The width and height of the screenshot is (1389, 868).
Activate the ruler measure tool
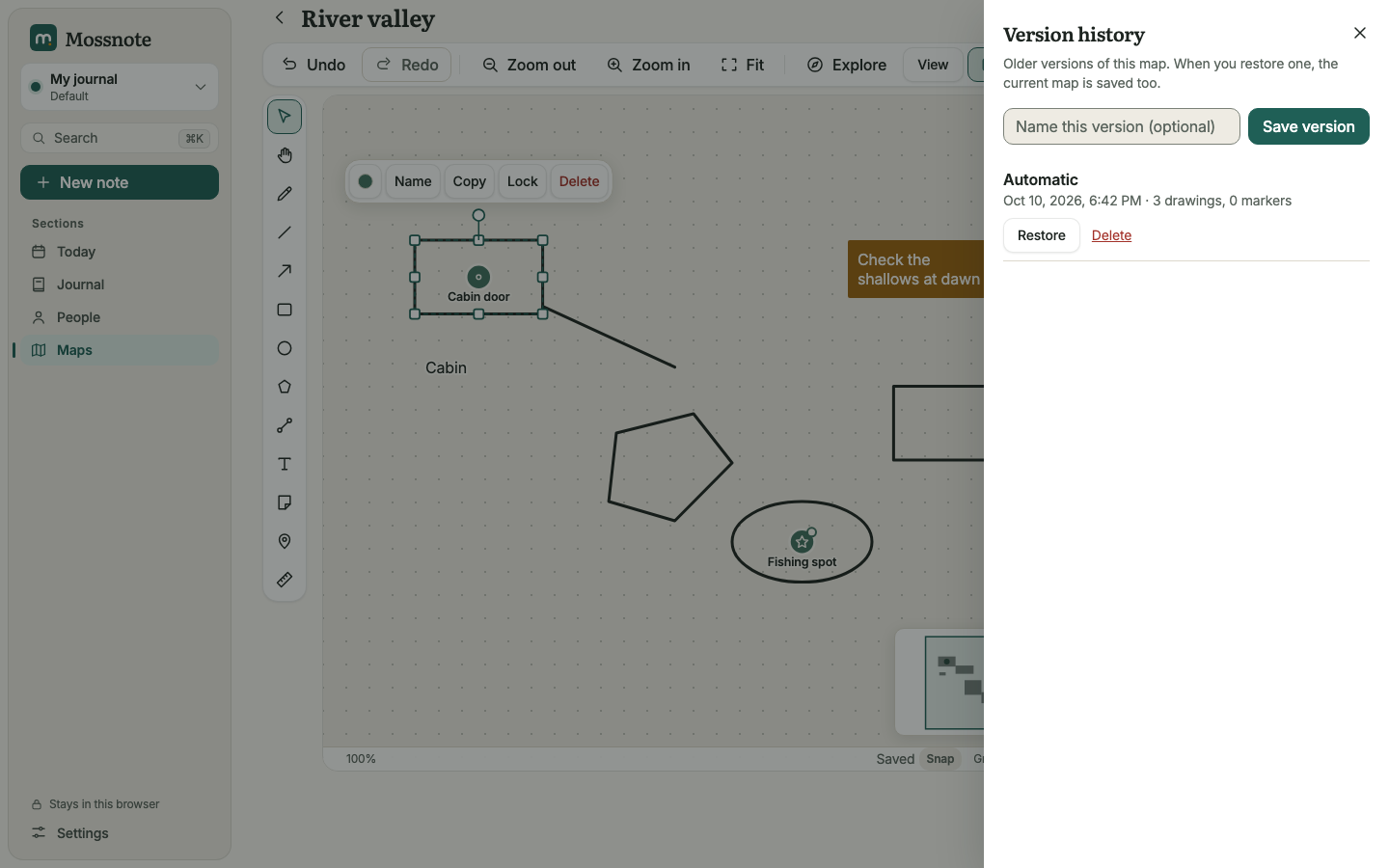[x=285, y=580]
